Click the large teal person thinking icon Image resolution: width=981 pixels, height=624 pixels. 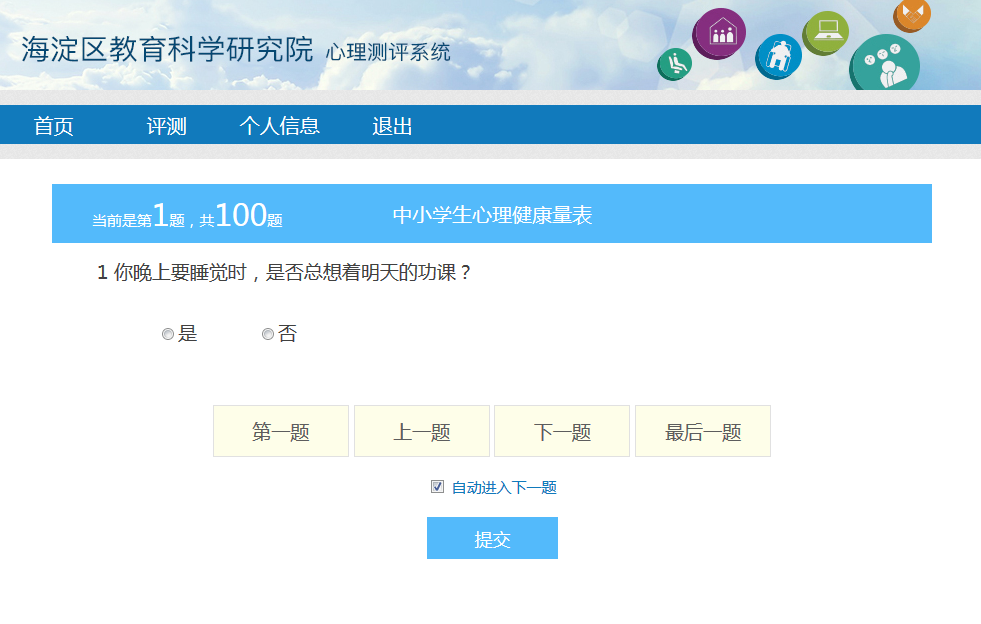(885, 63)
